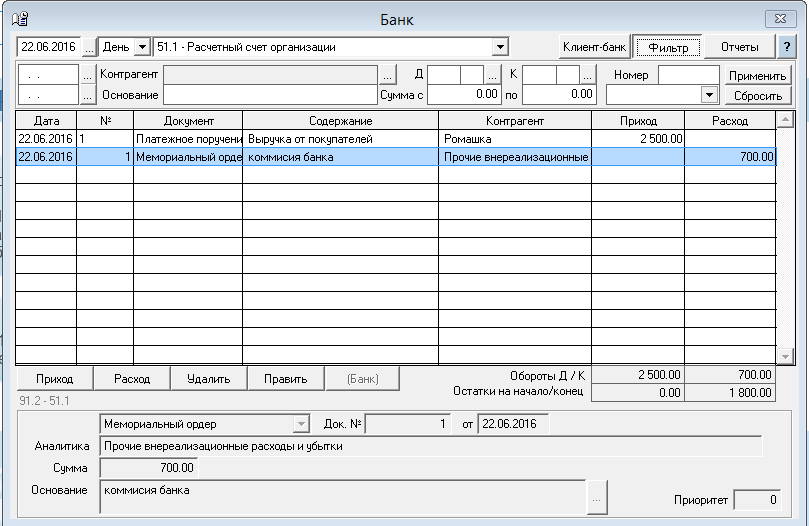Click the Номер filter field
The image size is (809, 526).
click(689, 75)
